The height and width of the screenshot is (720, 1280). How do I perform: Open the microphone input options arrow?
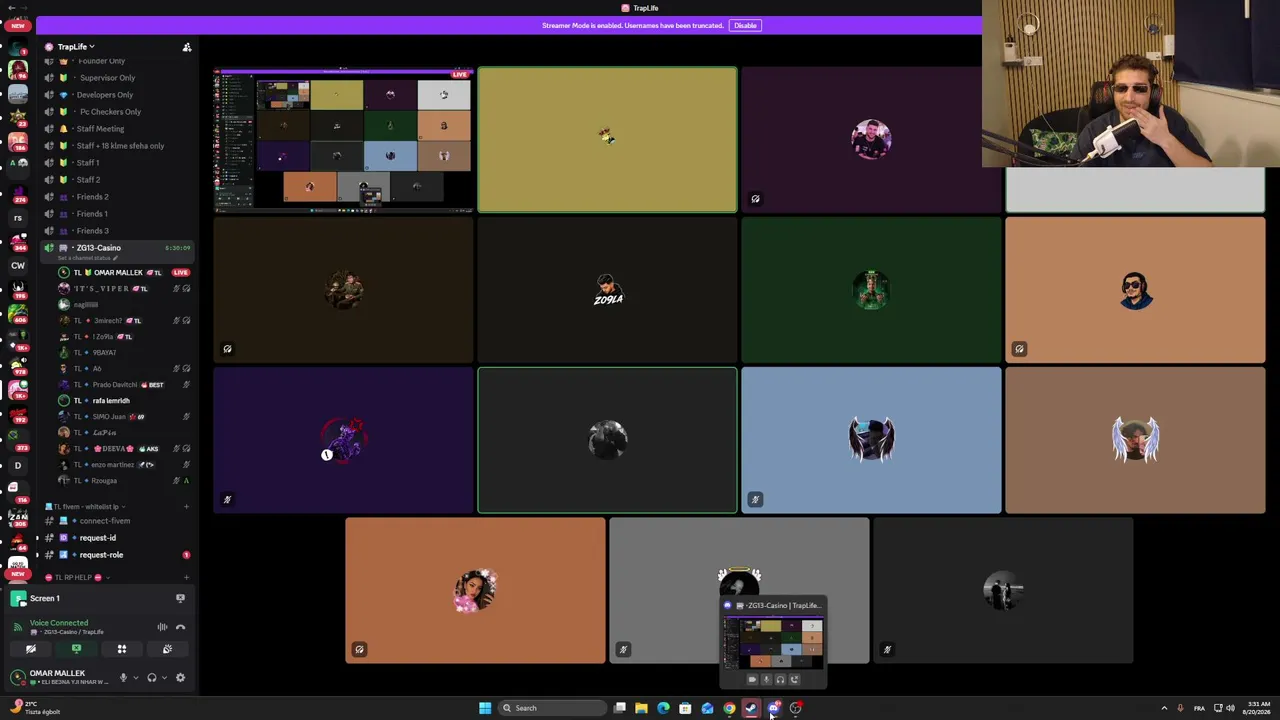[135, 678]
